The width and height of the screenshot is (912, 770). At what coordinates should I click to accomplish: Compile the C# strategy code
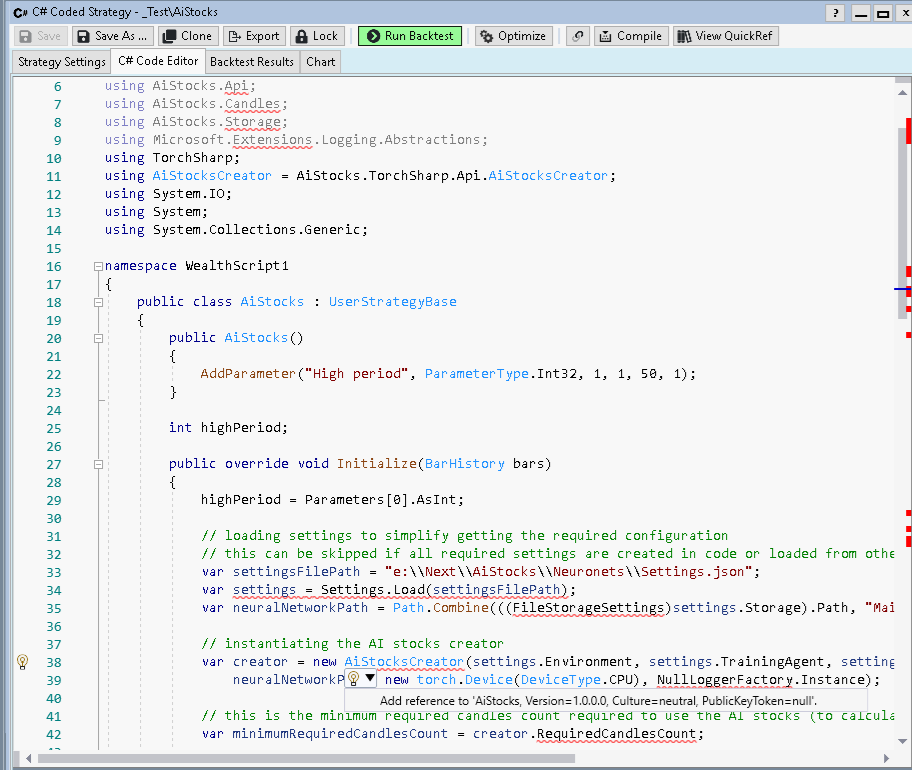630,36
